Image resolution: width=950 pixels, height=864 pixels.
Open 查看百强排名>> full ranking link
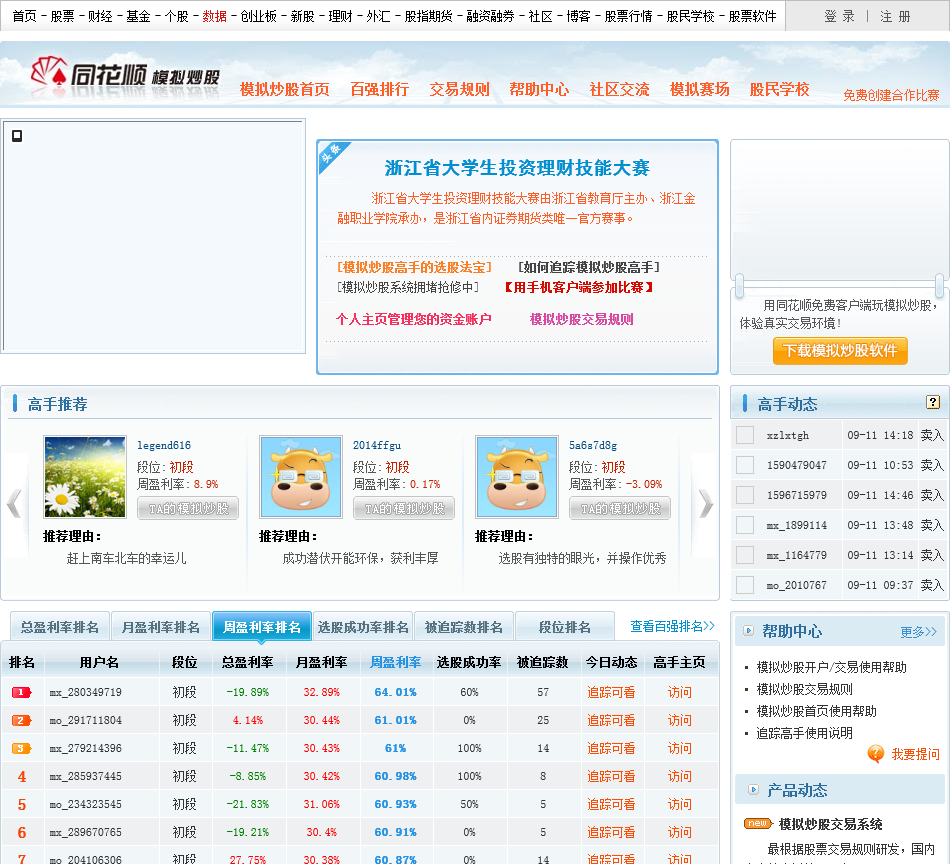pos(672,627)
